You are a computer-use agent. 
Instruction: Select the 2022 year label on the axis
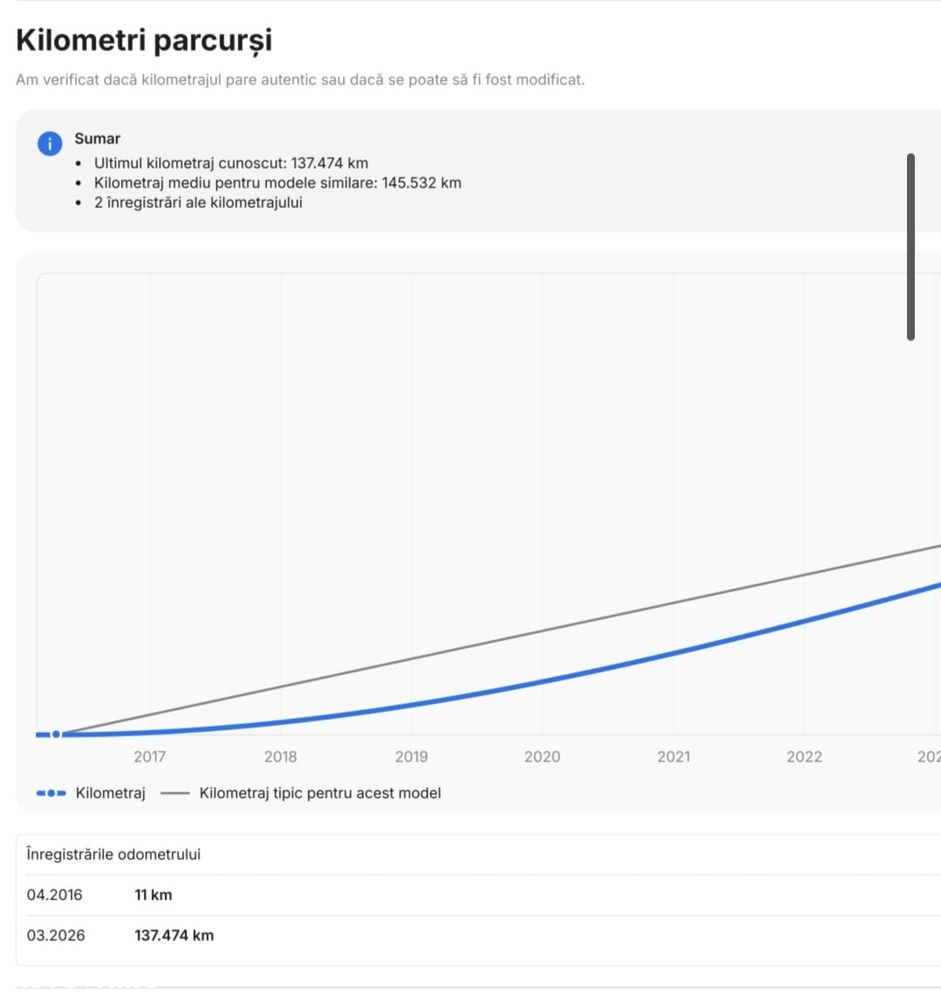(804, 757)
